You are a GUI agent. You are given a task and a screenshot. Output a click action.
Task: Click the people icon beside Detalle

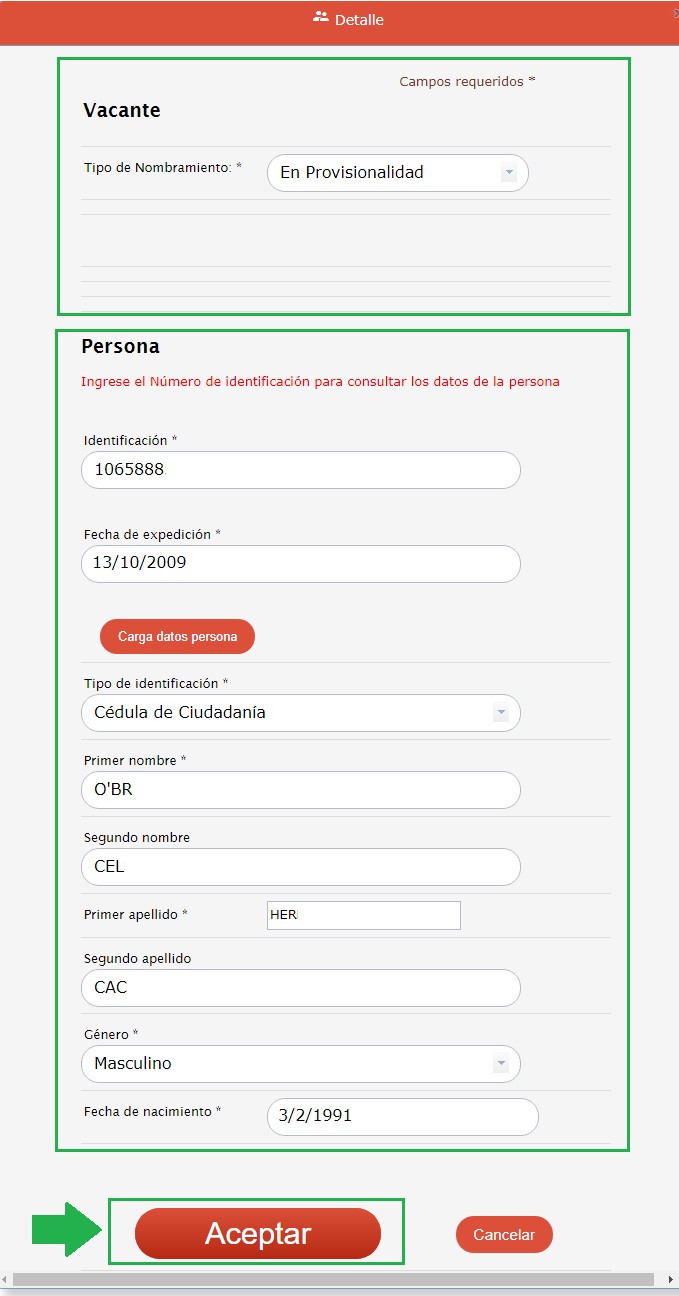(321, 17)
